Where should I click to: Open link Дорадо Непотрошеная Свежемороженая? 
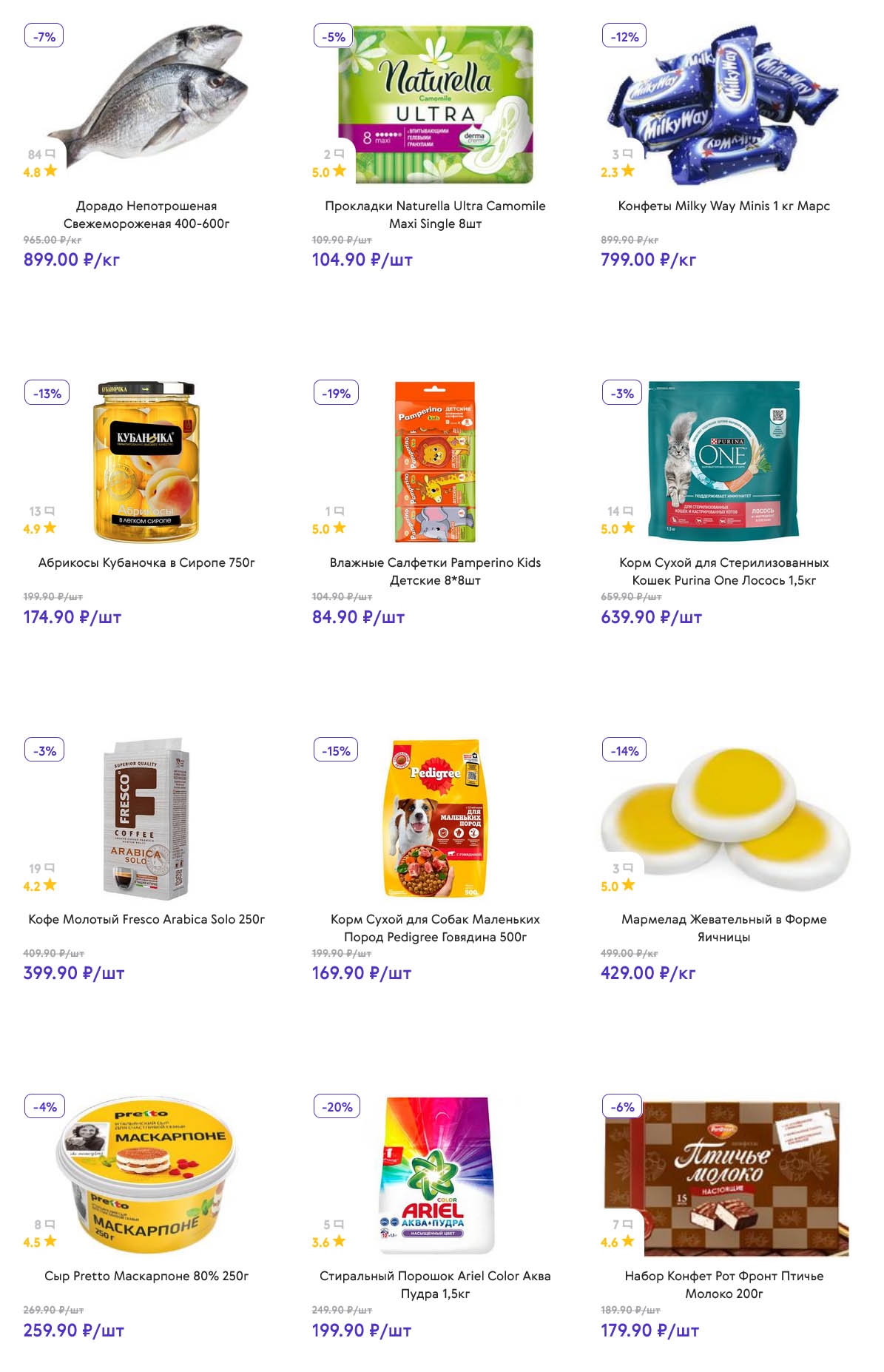tap(146, 215)
